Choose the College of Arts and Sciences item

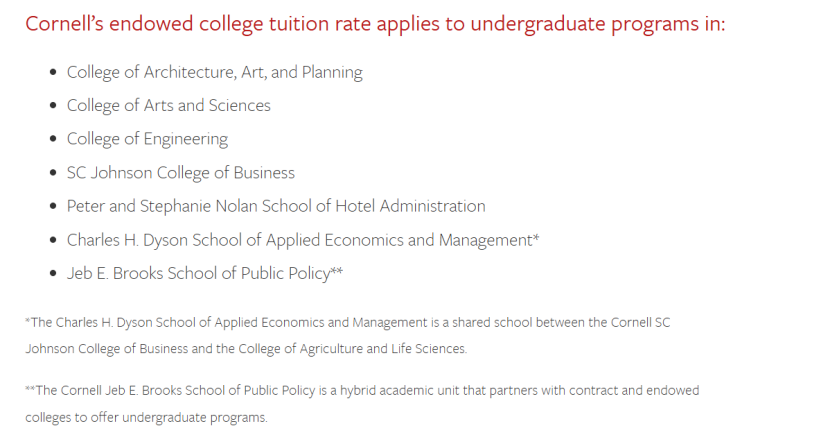click(x=169, y=105)
